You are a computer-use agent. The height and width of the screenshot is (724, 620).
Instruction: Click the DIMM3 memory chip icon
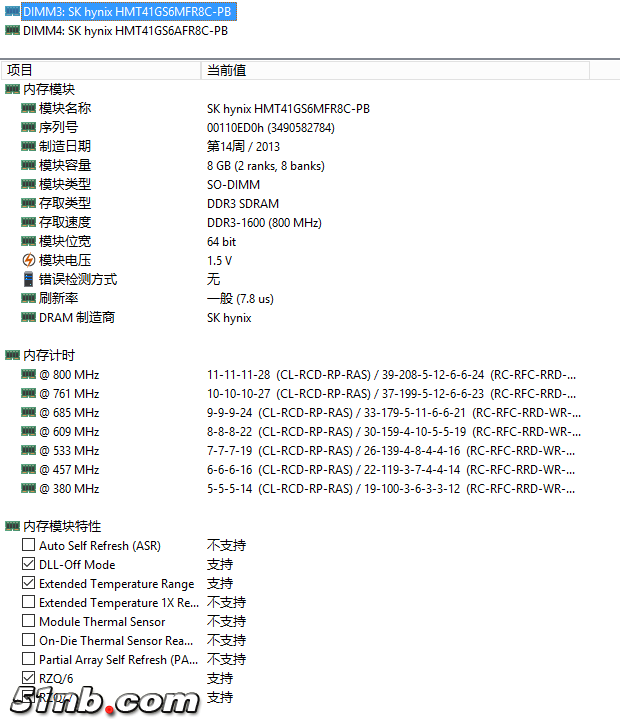[12, 12]
